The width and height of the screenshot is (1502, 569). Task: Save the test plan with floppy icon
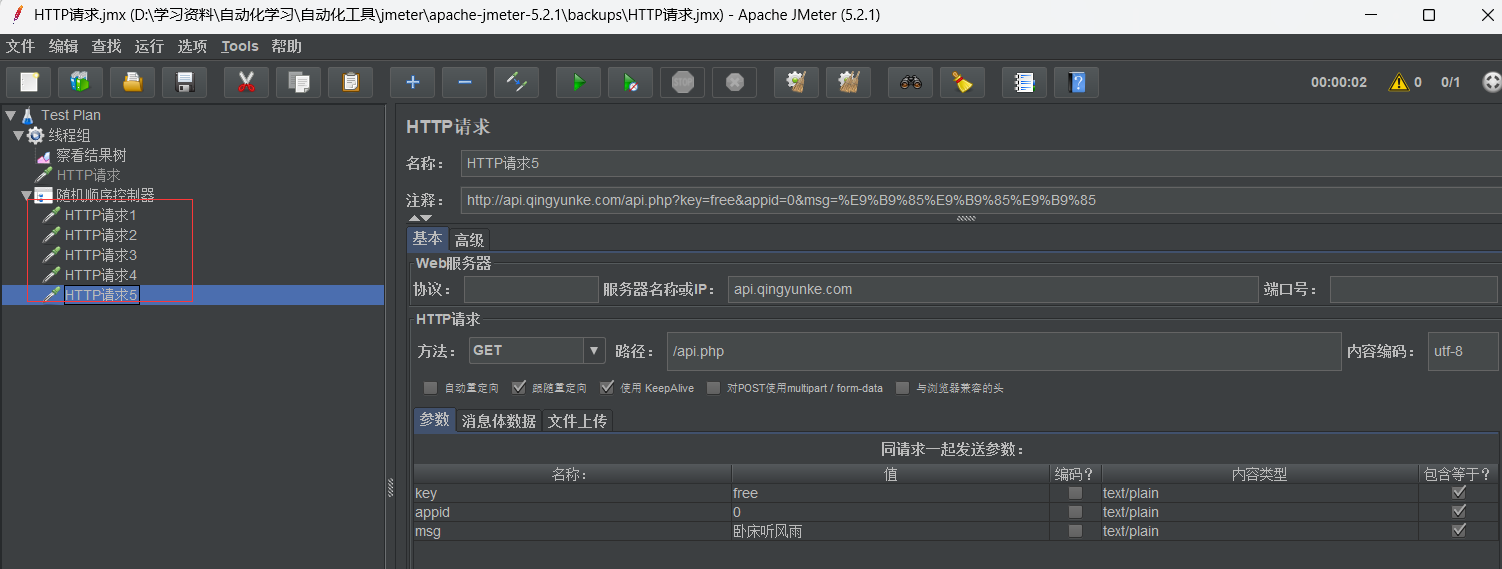[185, 82]
